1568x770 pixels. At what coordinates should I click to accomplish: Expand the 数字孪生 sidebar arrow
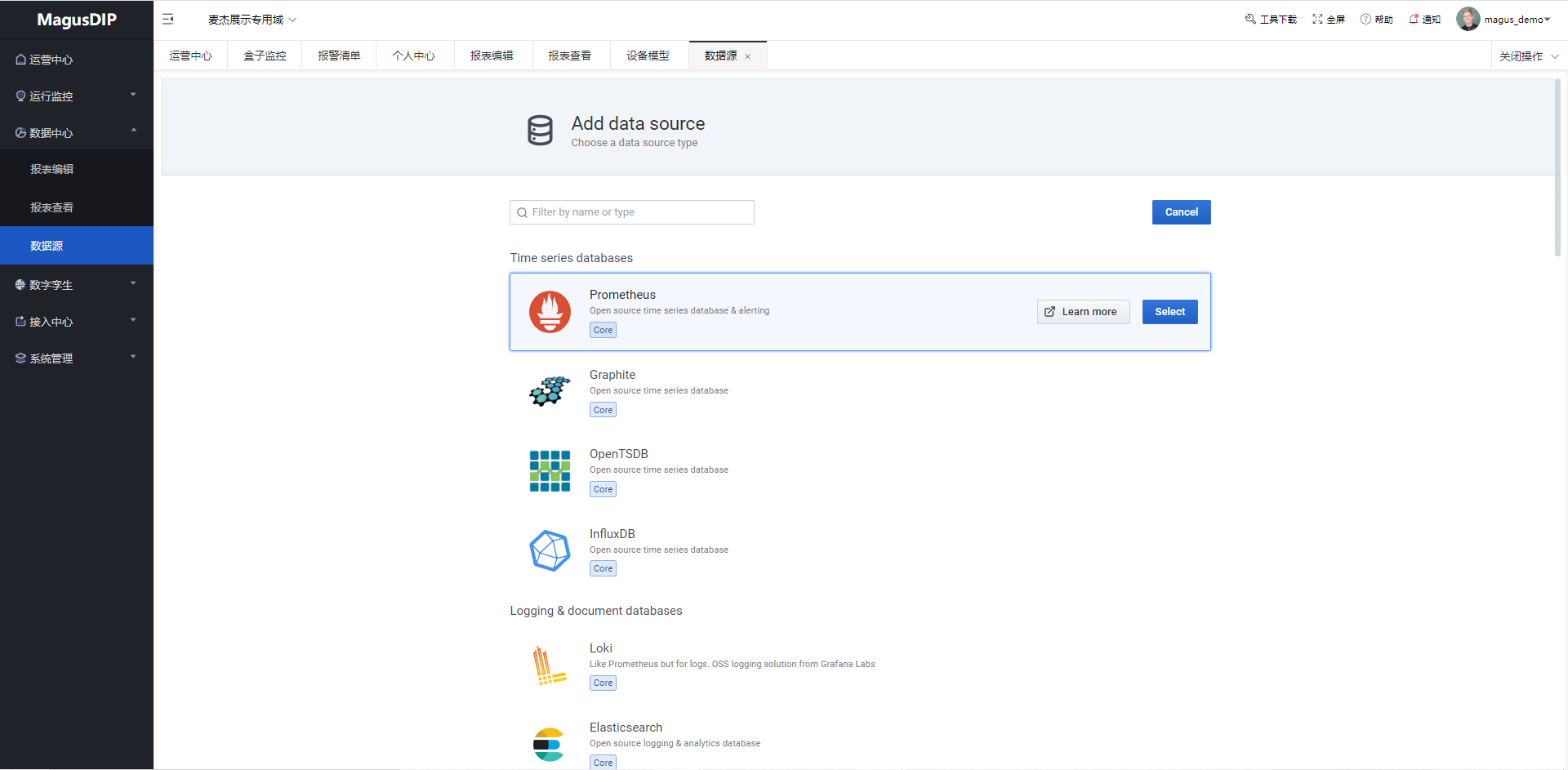coord(133,283)
